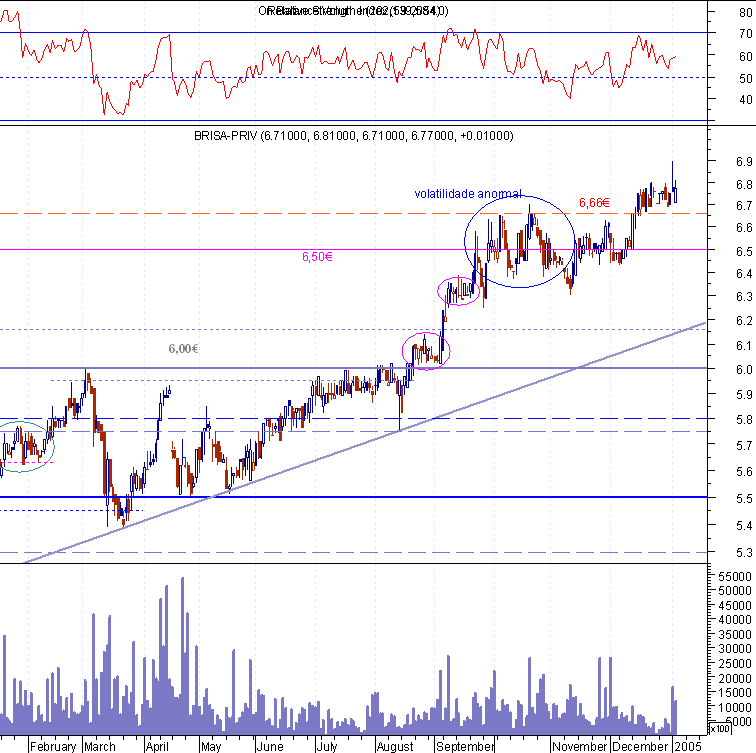The image size is (756, 753).
Task: Click the 'volatilidade anormal' annotation label
Action: coord(468,194)
